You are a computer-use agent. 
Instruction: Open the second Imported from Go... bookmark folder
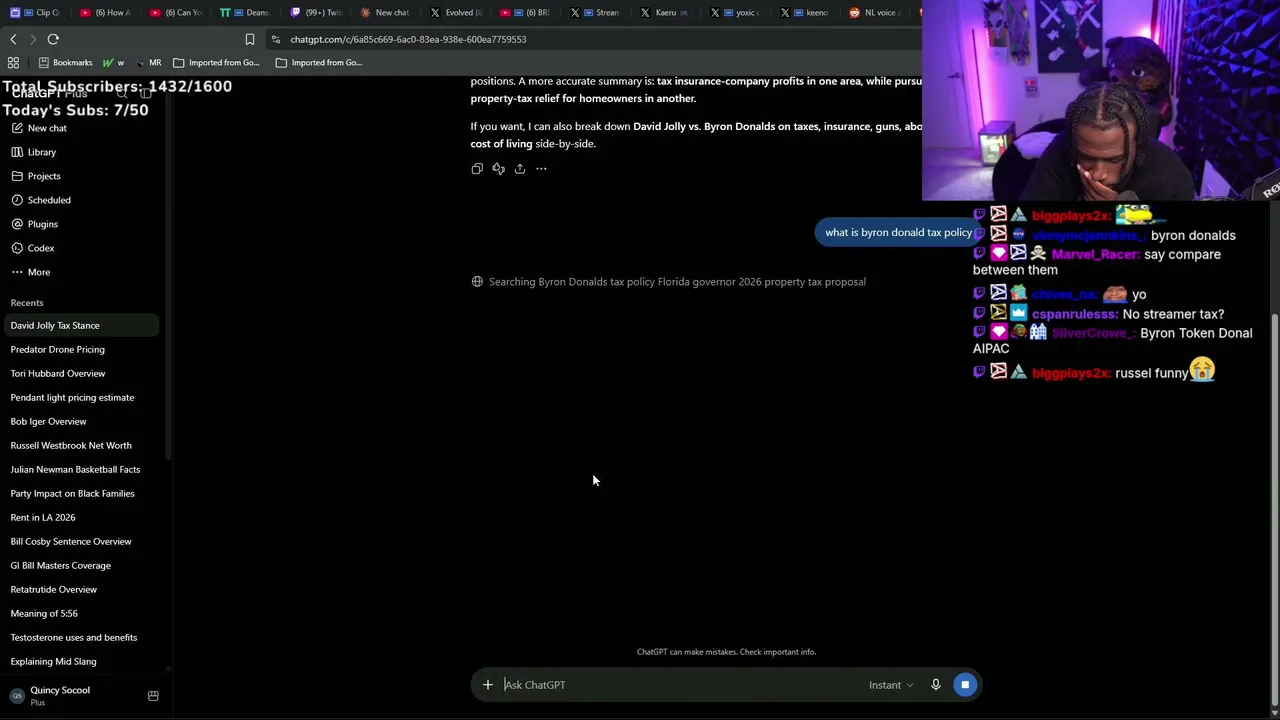coord(319,62)
